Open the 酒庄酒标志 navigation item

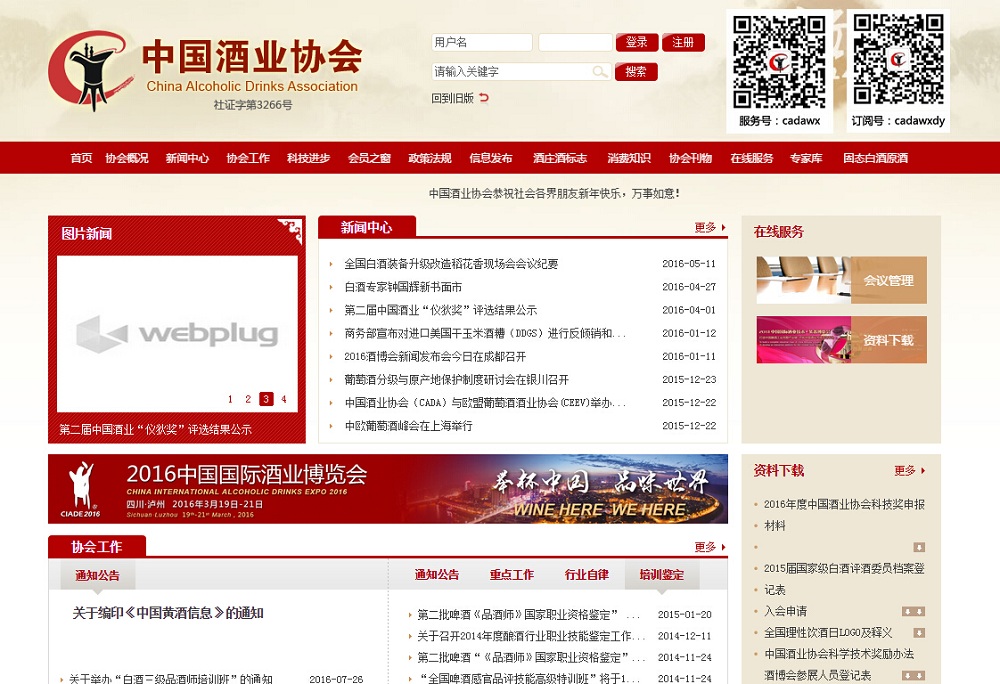tap(560, 158)
